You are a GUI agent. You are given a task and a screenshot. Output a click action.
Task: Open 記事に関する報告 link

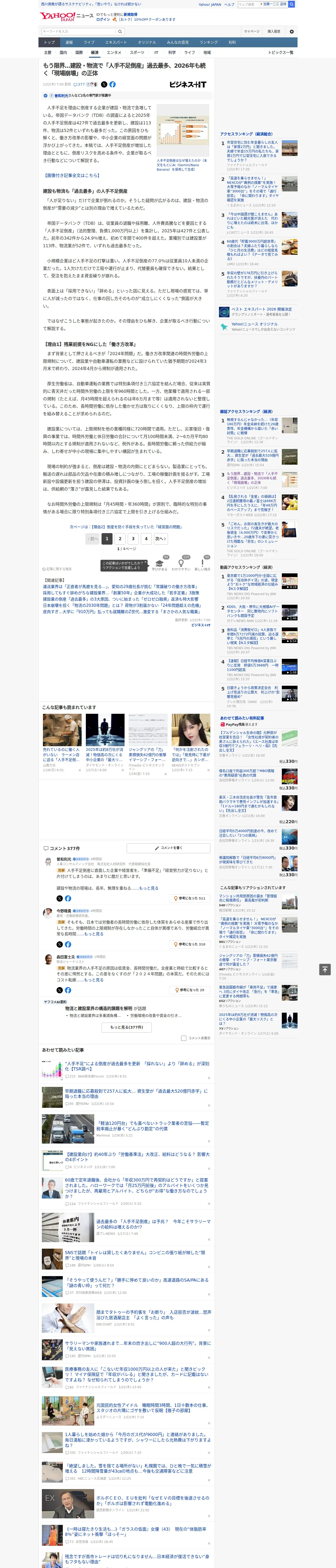57,569
